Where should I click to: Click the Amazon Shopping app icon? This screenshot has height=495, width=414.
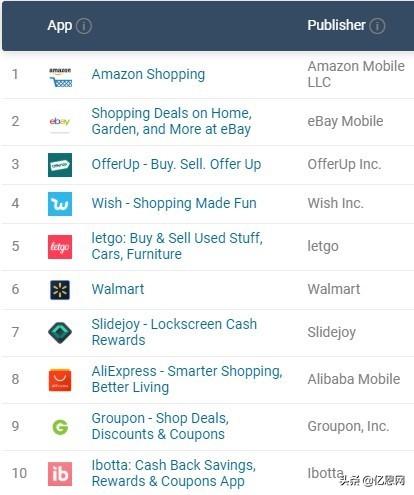tap(60, 77)
